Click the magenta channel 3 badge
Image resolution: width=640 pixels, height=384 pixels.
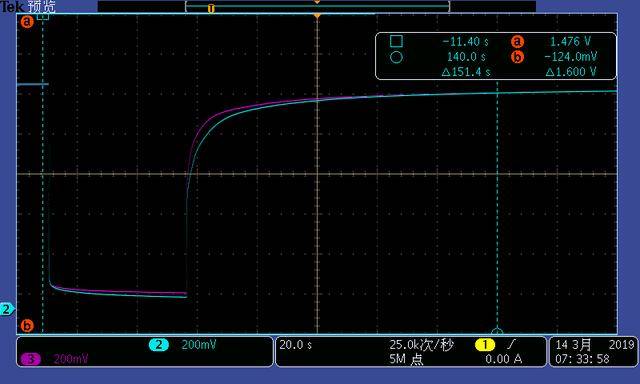point(31,359)
